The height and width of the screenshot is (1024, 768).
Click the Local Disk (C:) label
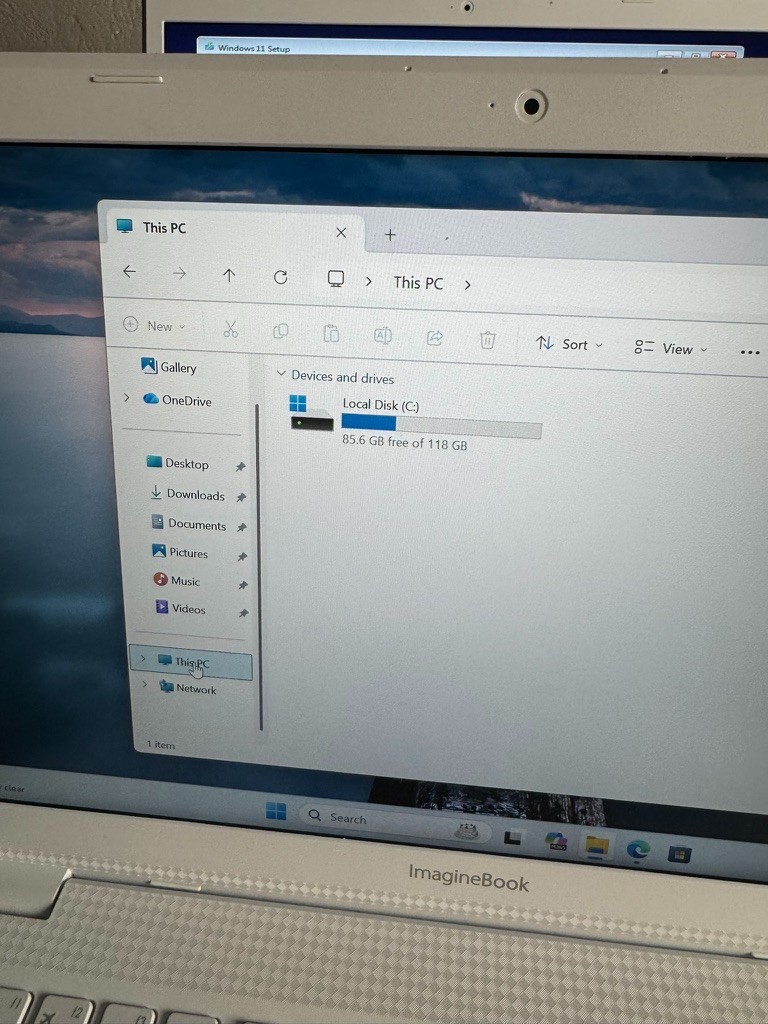click(381, 405)
